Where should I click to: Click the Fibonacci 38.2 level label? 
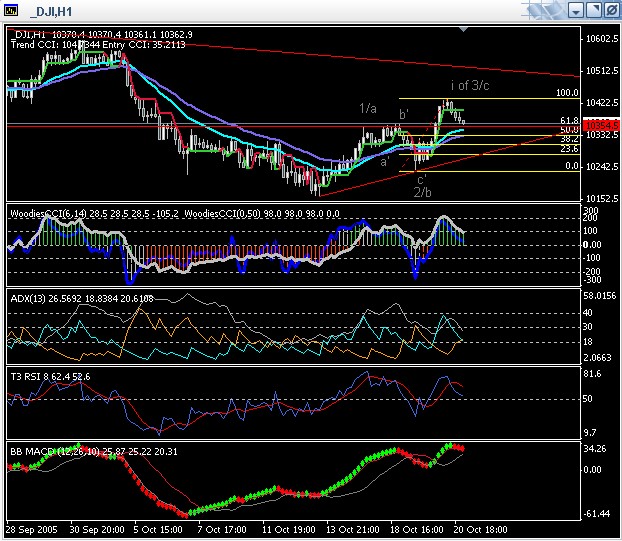coord(570,139)
